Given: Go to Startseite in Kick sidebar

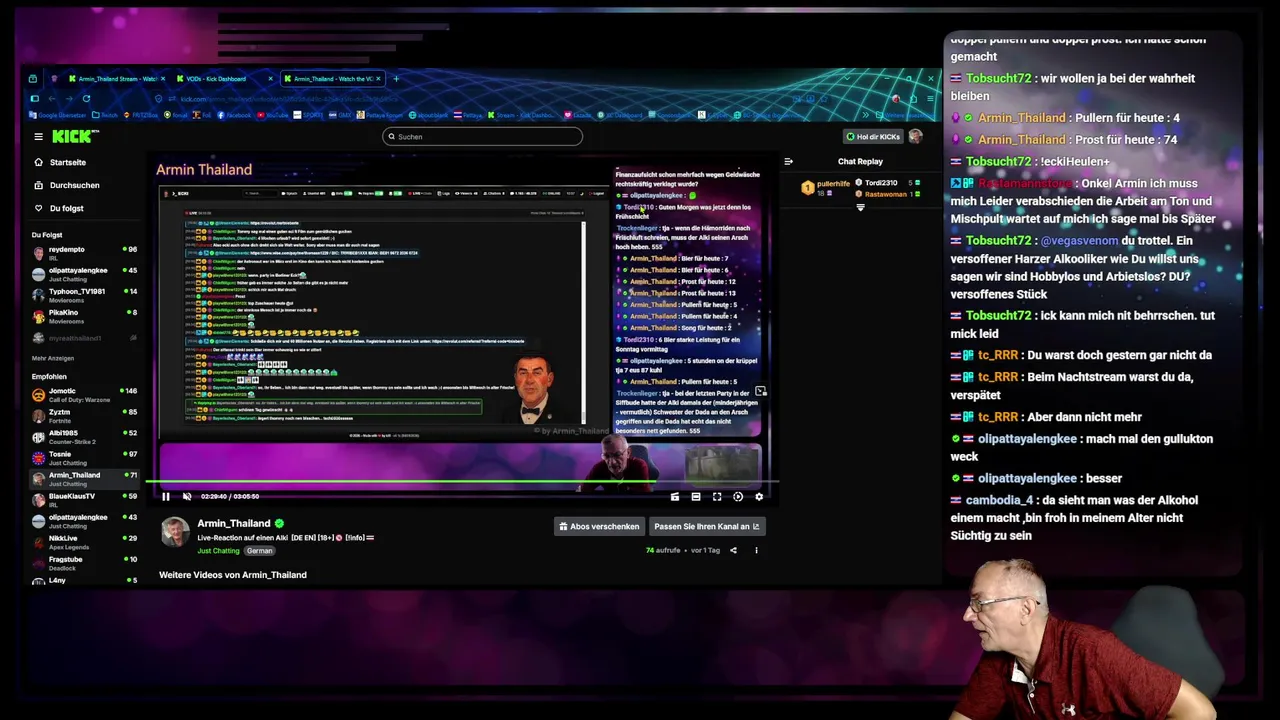Looking at the screenshot, I should [x=67, y=162].
